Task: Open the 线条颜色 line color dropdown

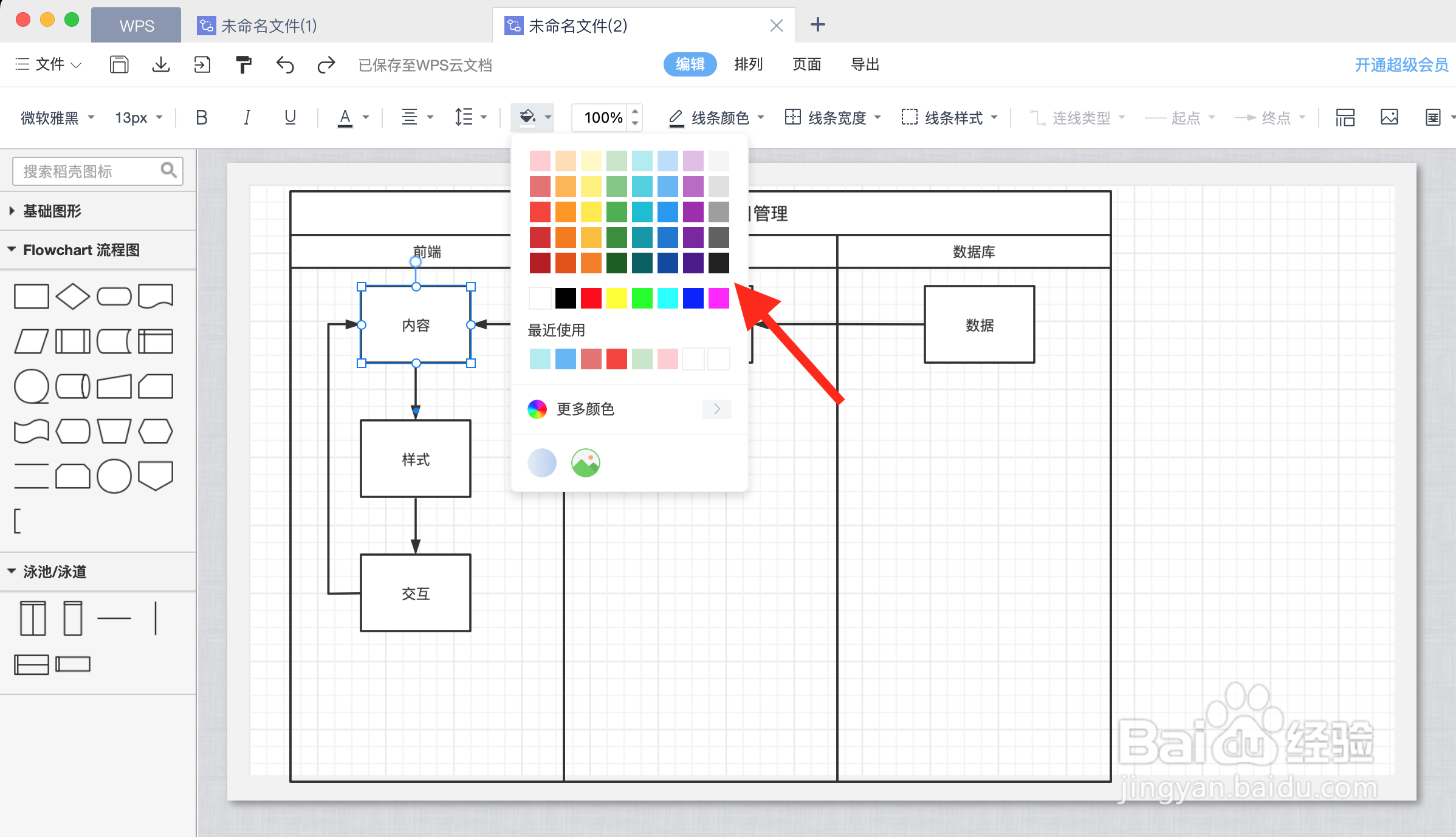Action: [x=716, y=117]
